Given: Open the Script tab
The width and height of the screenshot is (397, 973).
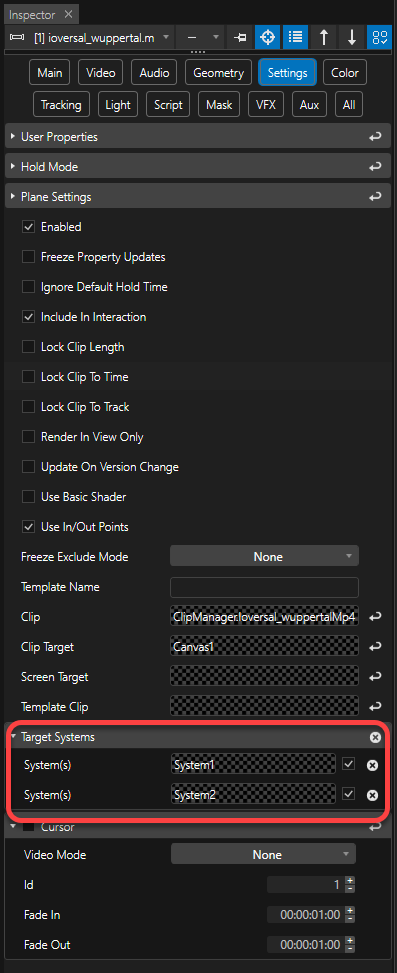Looking at the screenshot, I should coord(168,105).
